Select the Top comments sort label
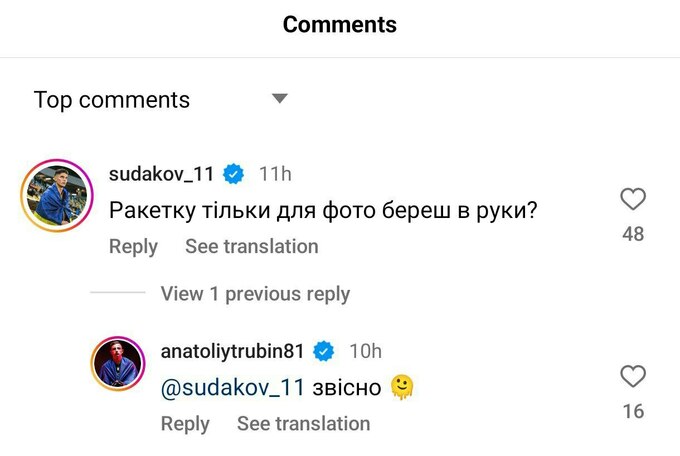 point(111,100)
